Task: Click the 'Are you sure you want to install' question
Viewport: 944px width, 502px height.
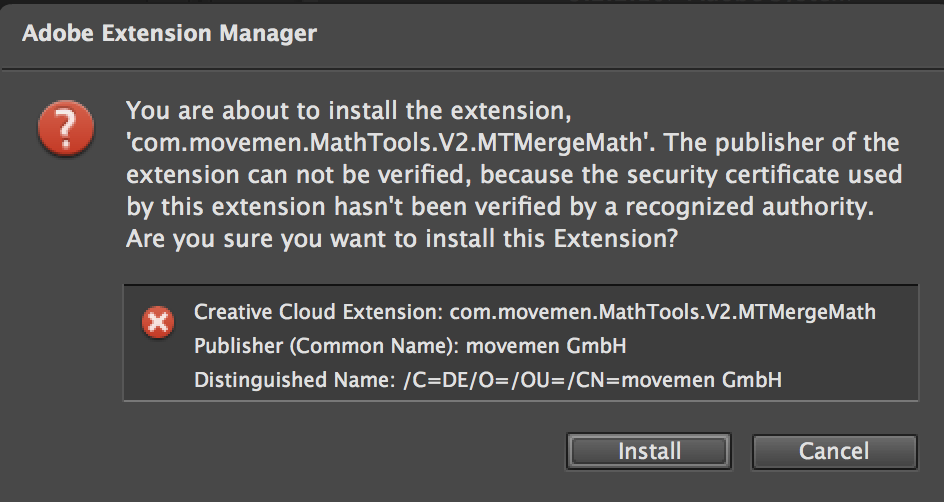Action: (402, 238)
